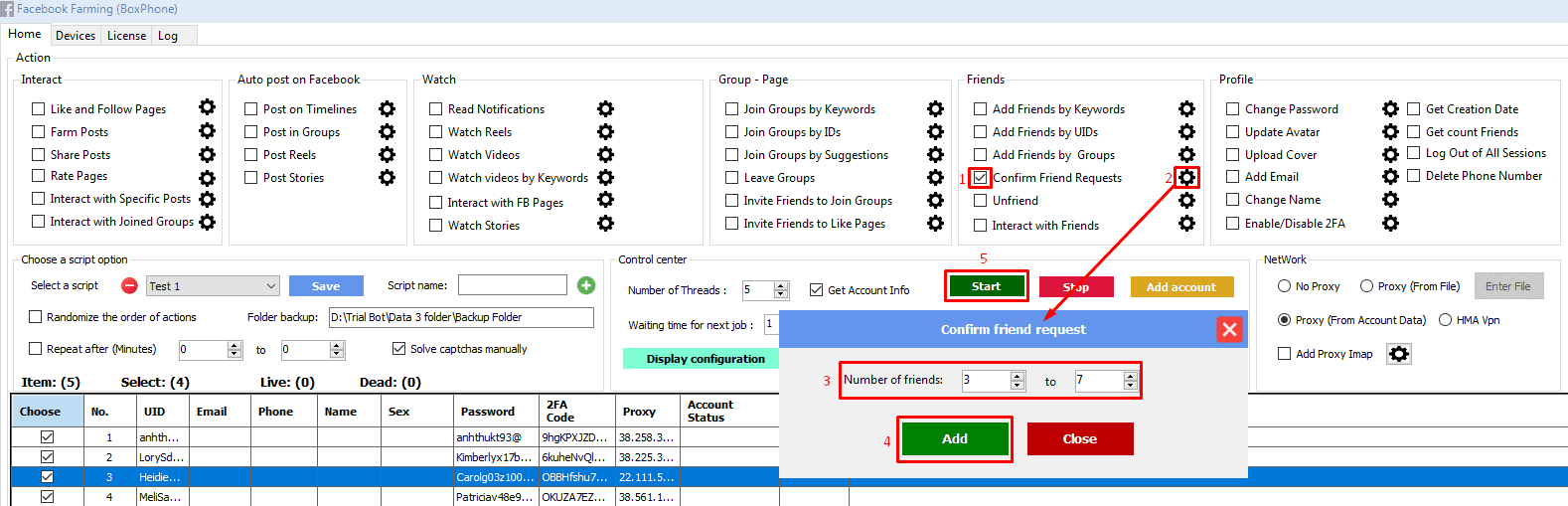This screenshot has width=1568, height=506.
Task: Open settings gear for Share Posts
Action: click(207, 154)
